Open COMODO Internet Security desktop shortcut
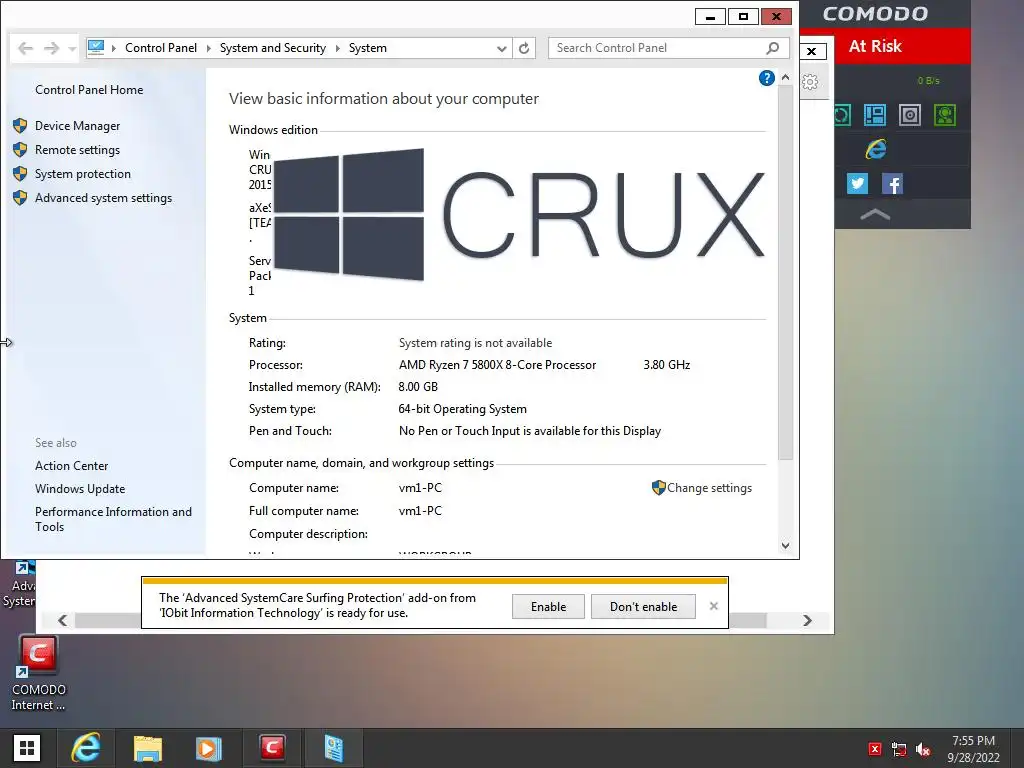Viewport: 1024px width, 768px height. point(38,673)
